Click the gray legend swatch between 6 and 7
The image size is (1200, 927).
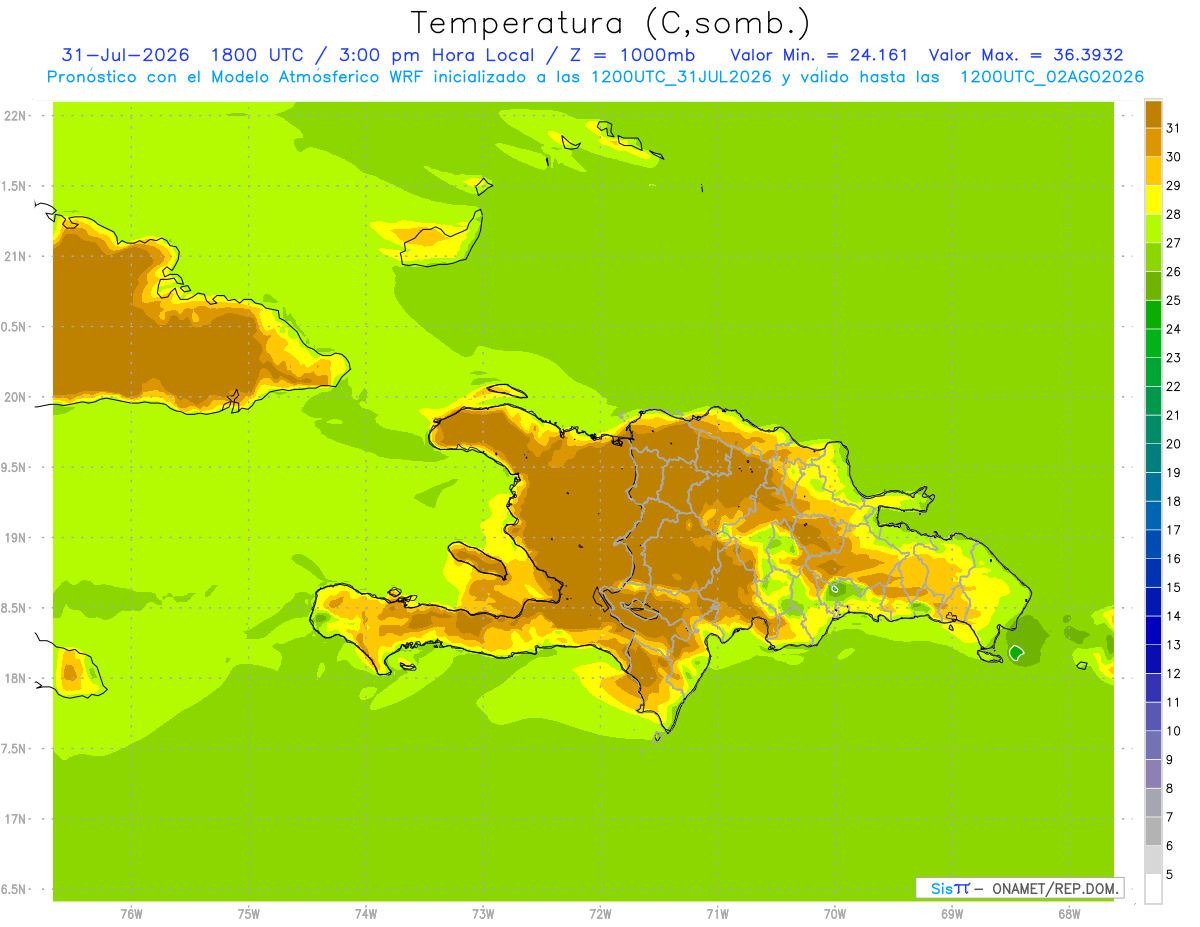coord(1153,831)
